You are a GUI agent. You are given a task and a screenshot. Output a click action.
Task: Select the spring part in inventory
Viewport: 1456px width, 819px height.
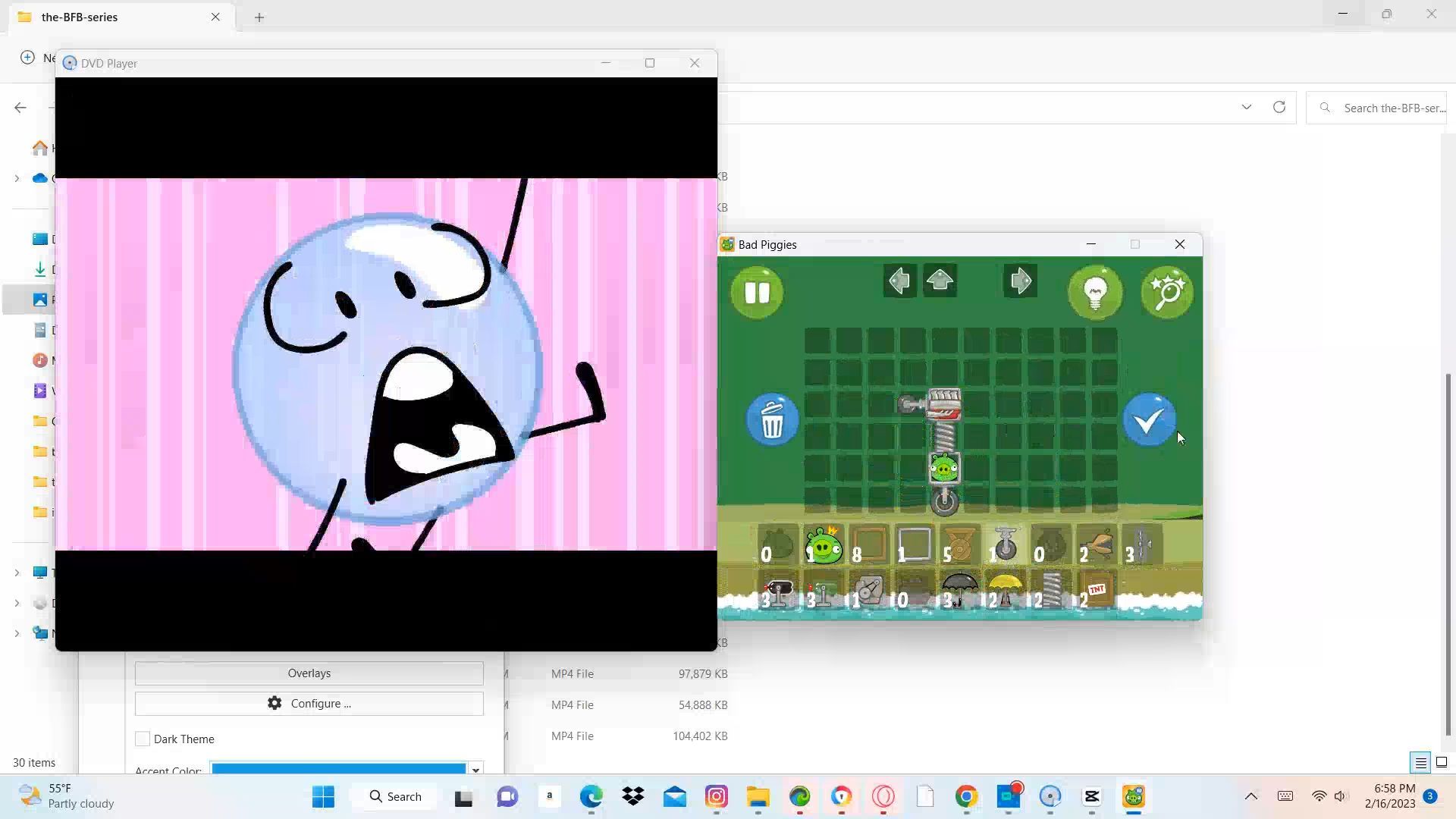coord(1050,591)
